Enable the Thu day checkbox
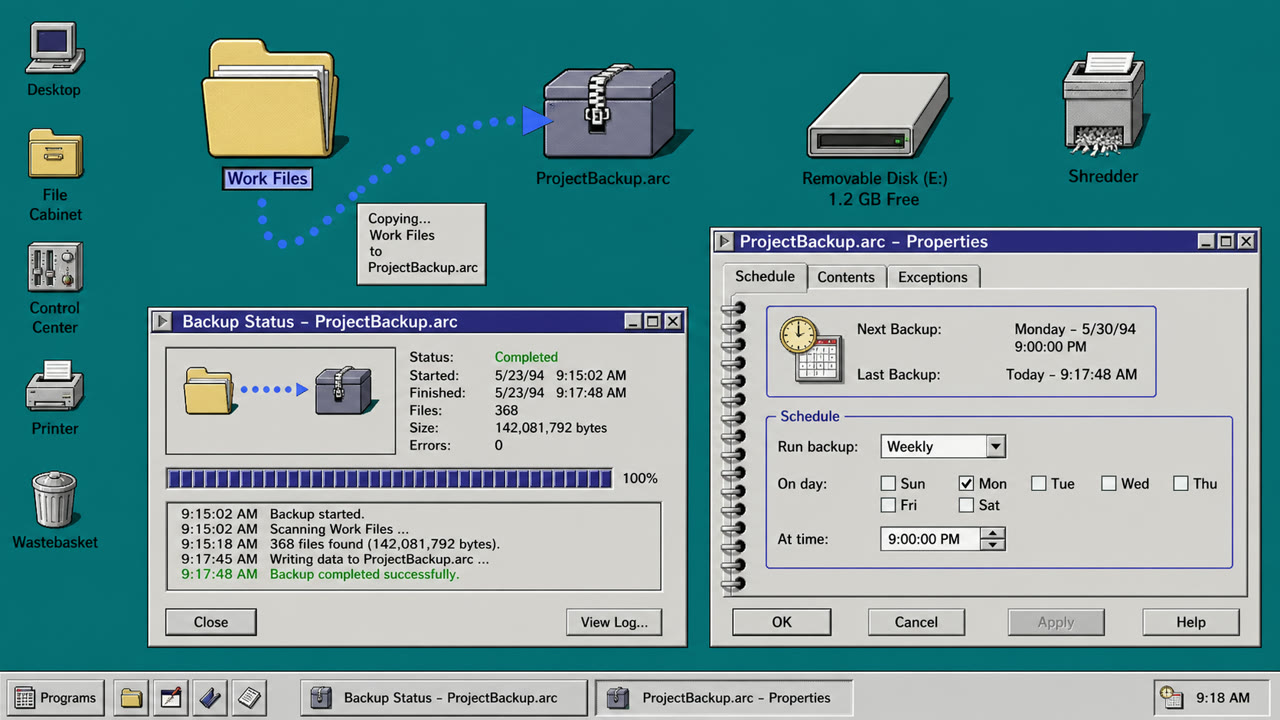Image resolution: width=1280 pixels, height=720 pixels. [1181, 483]
